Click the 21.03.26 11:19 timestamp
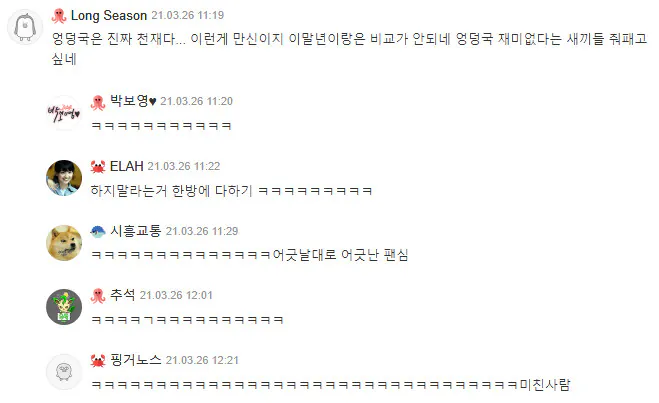This screenshot has height=403, width=659. 187,16
